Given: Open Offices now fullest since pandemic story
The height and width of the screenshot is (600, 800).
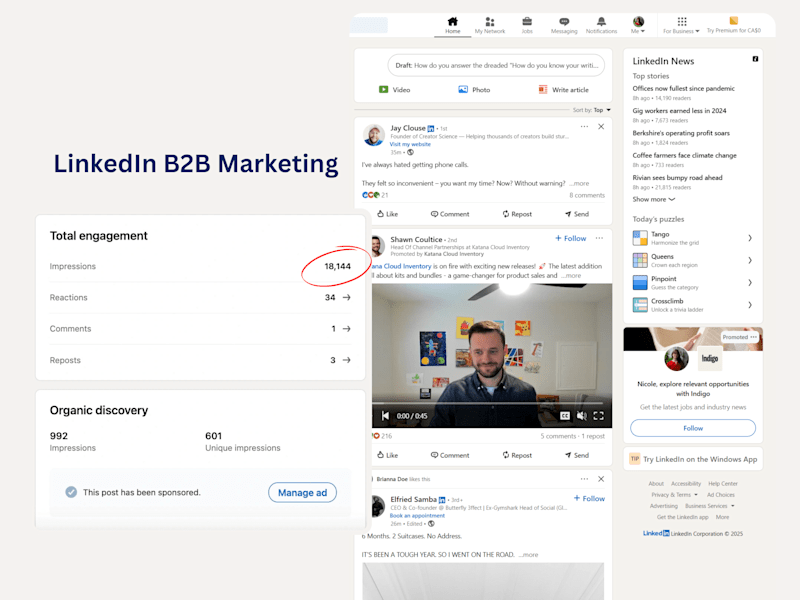Looking at the screenshot, I should click(x=684, y=88).
